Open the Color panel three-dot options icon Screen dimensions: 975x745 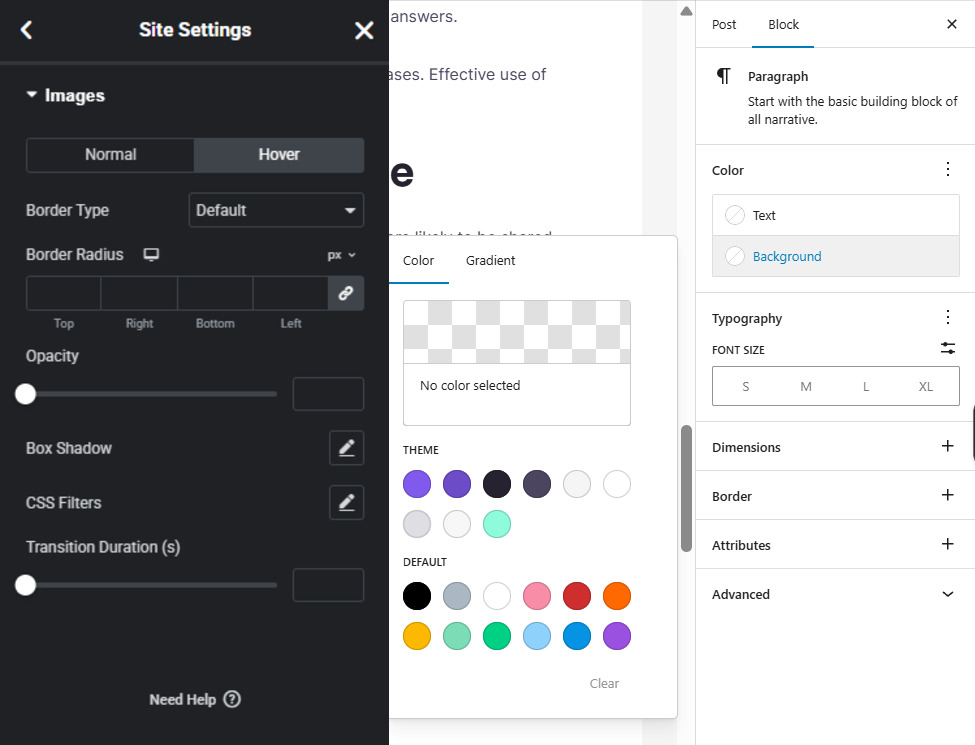[x=948, y=169]
